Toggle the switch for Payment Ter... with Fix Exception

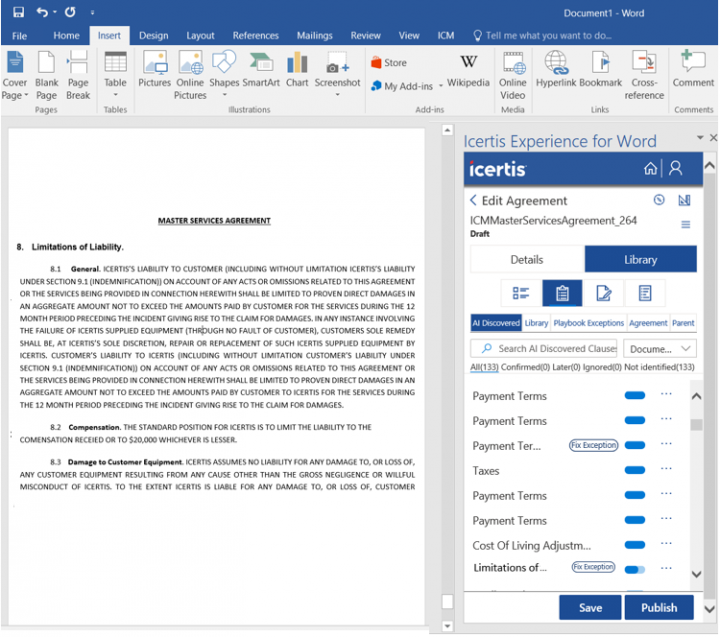point(635,445)
